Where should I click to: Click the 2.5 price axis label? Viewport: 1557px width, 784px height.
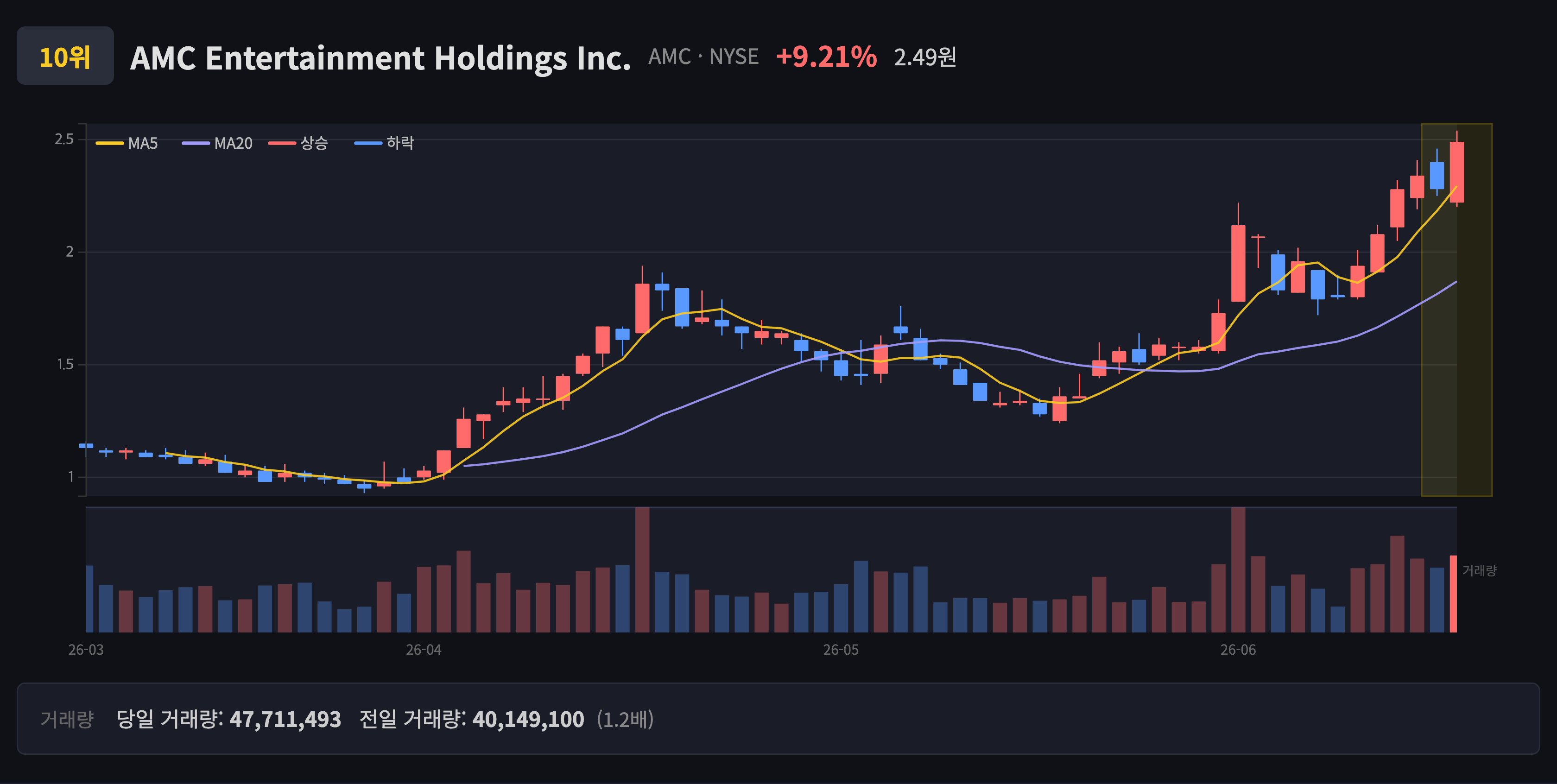point(64,139)
